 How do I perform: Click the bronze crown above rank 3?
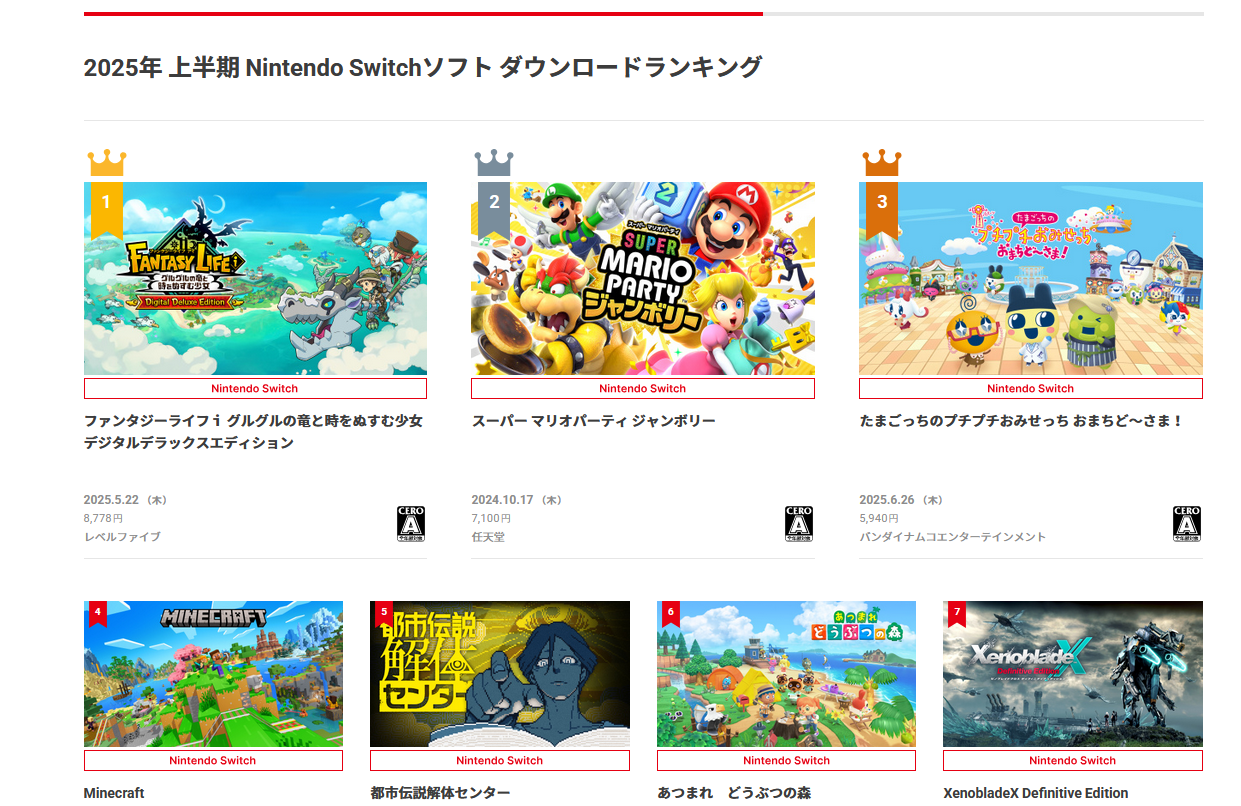[x=882, y=163]
